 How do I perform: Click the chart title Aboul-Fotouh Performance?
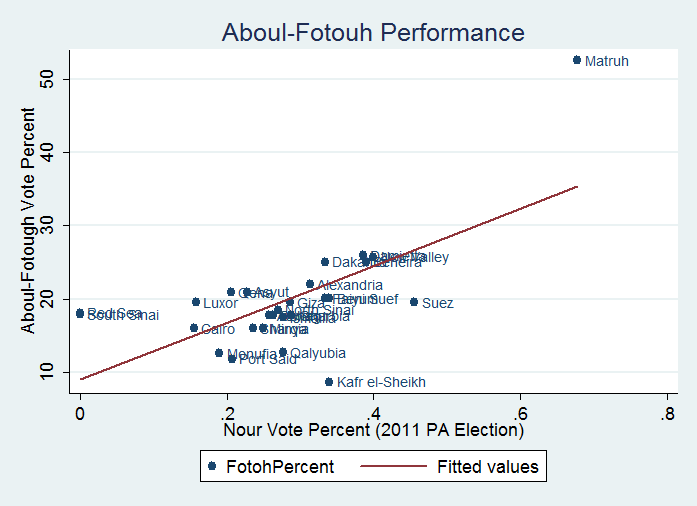click(x=373, y=33)
